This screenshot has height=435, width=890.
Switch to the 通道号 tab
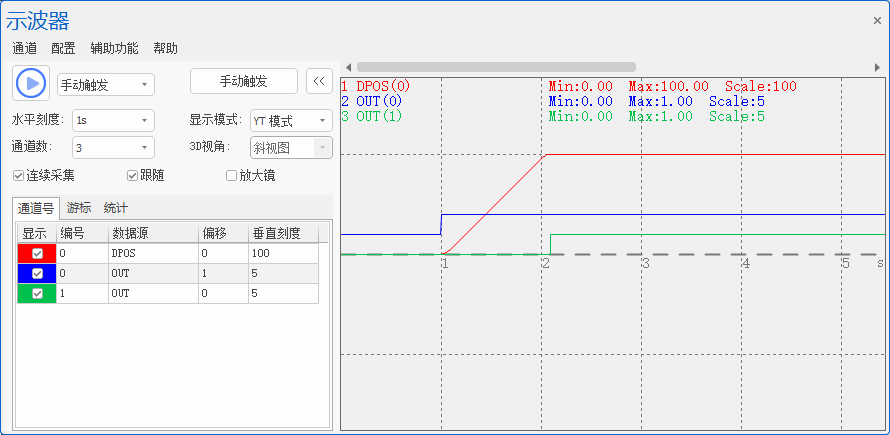[36, 208]
